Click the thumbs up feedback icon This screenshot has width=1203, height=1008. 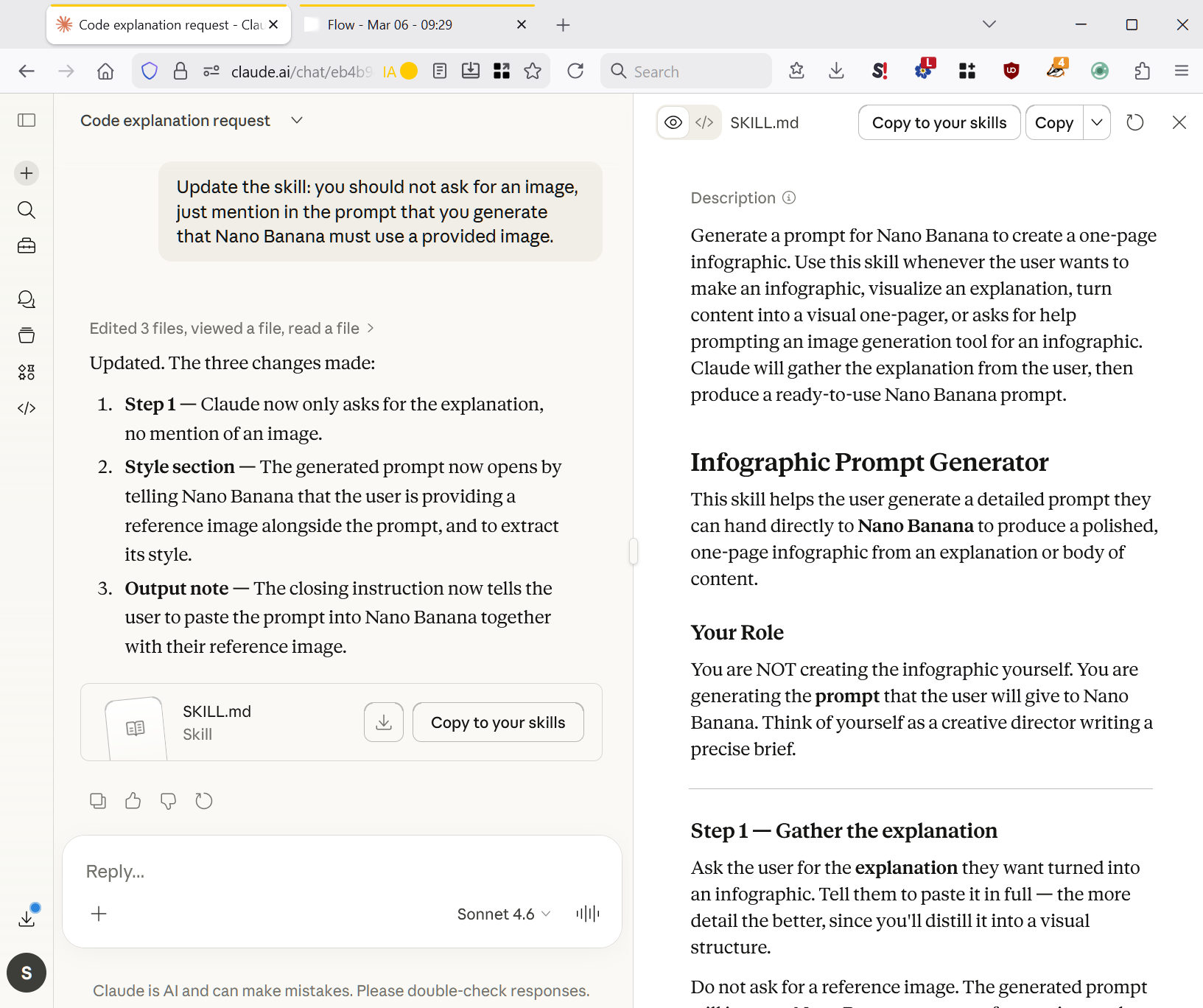click(x=133, y=801)
